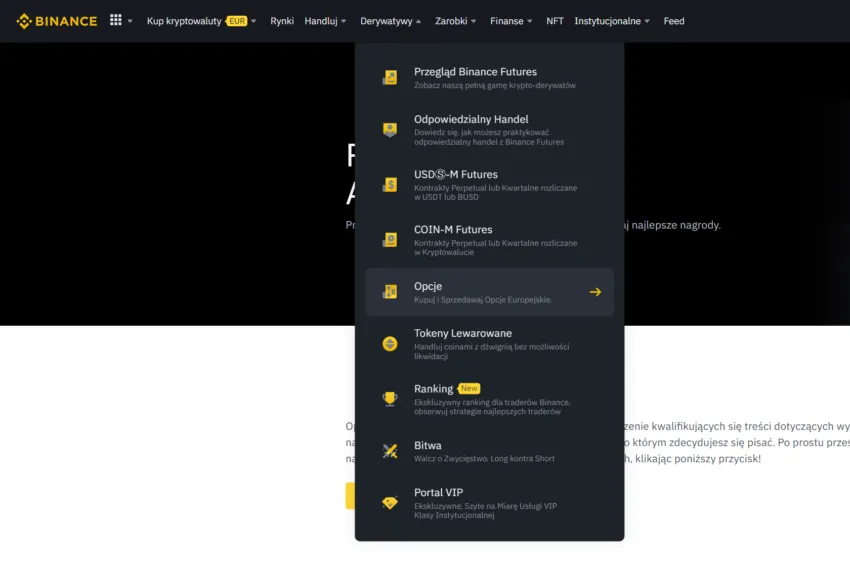Open Przegląd Binance Futures entry
This screenshot has height=571, width=850.
(490, 78)
